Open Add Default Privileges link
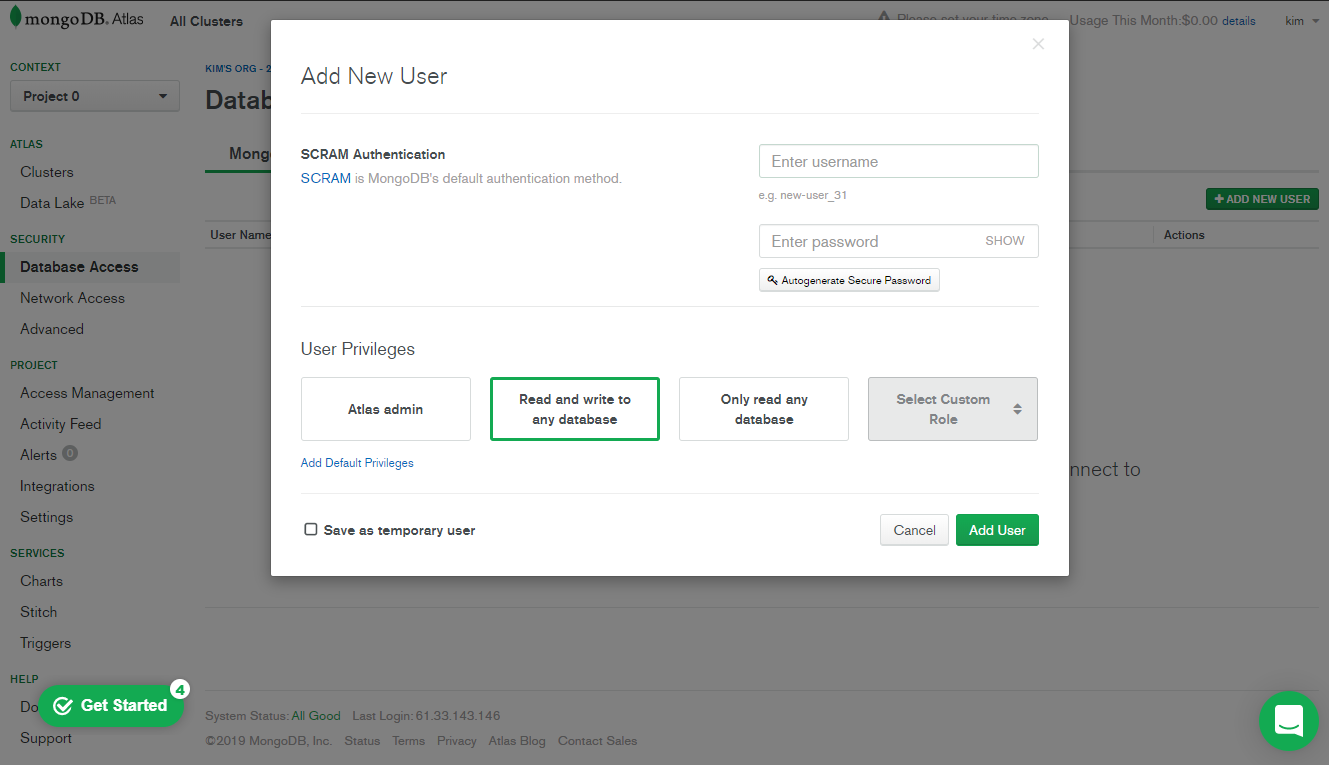The width and height of the screenshot is (1329, 765). click(x=357, y=463)
